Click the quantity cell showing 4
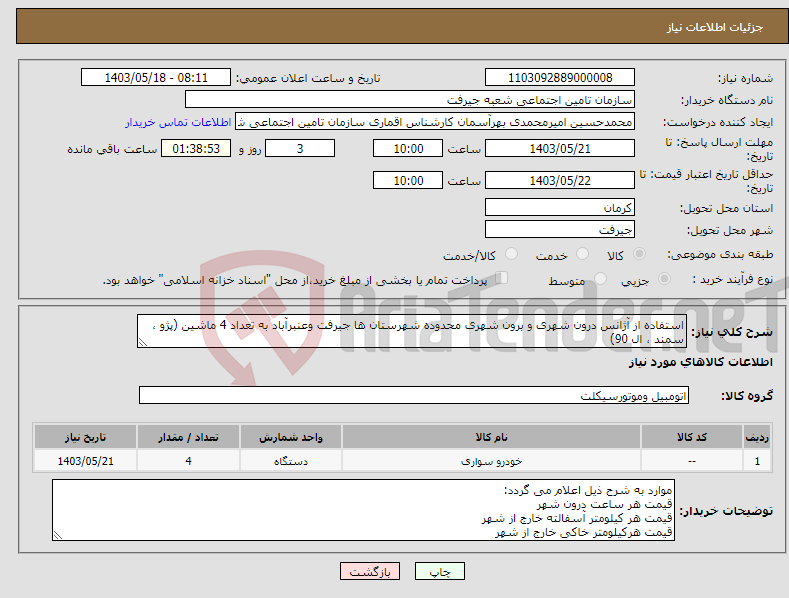Viewport: 789px width, 598px height. pyautogui.click(x=188, y=461)
